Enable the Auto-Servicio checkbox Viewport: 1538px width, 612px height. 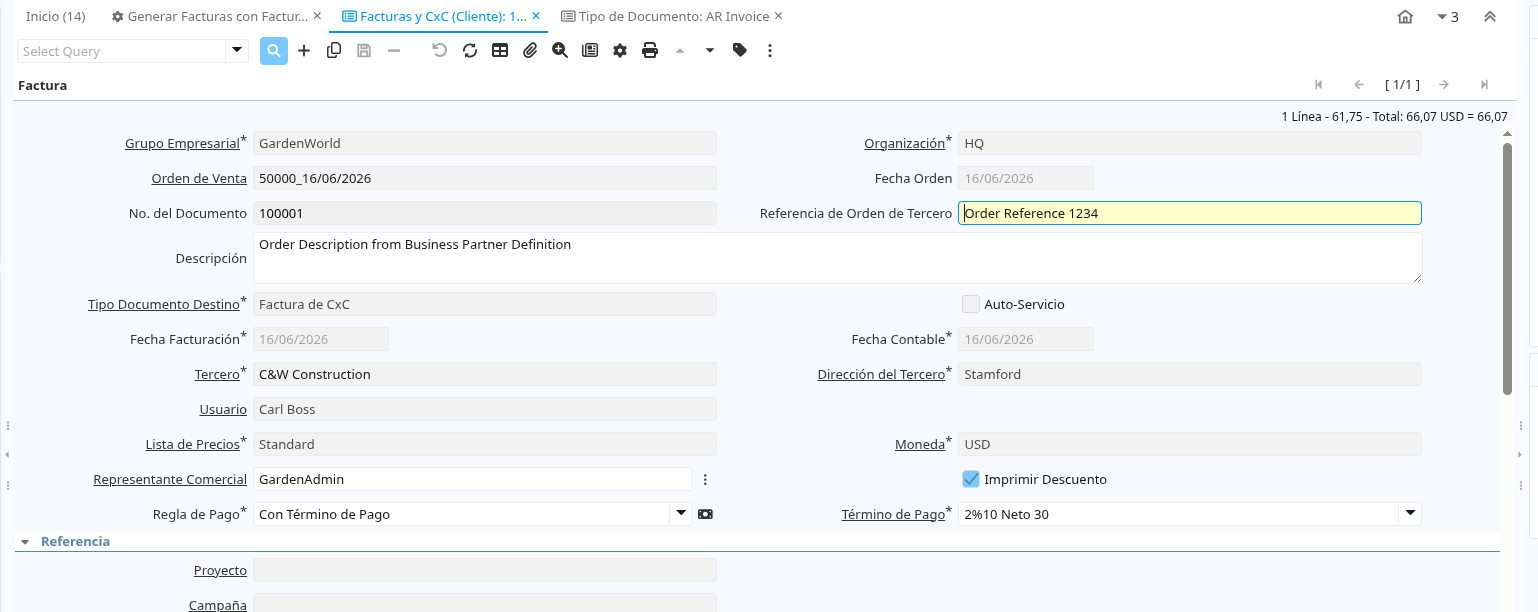point(970,304)
